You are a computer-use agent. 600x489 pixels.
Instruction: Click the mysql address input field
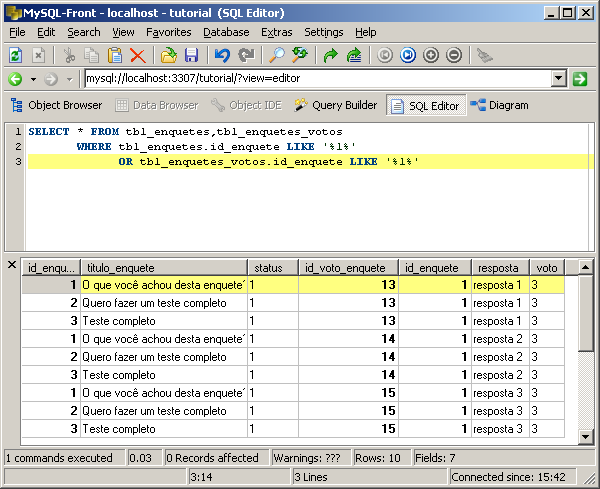click(318, 78)
